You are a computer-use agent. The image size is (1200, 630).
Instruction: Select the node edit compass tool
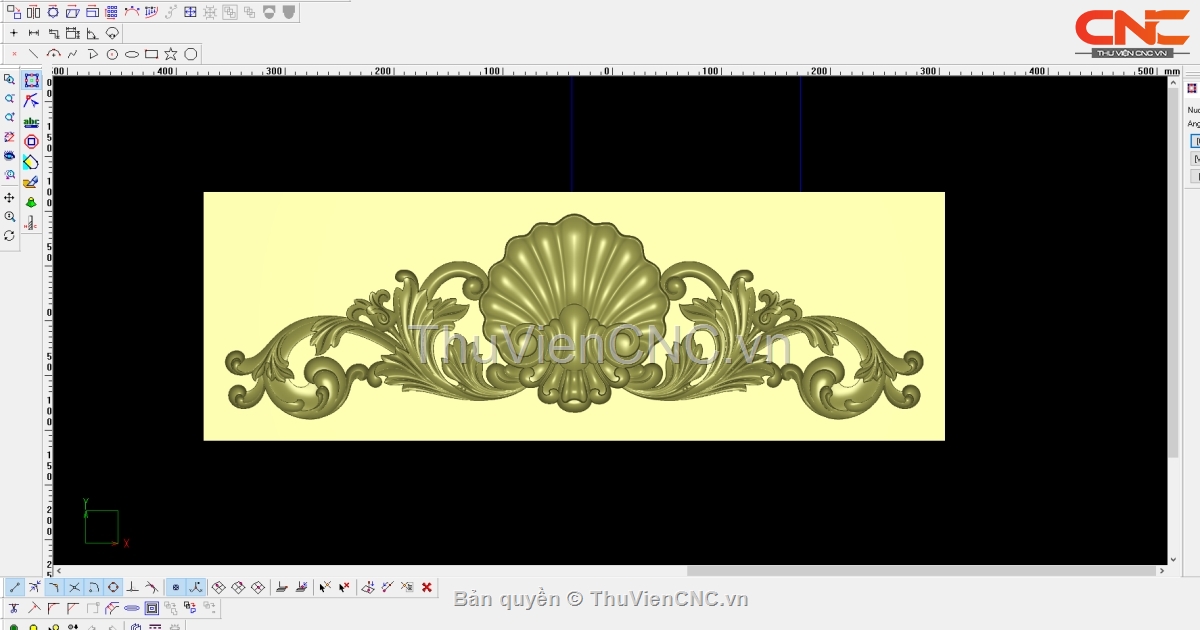pyautogui.click(x=31, y=100)
